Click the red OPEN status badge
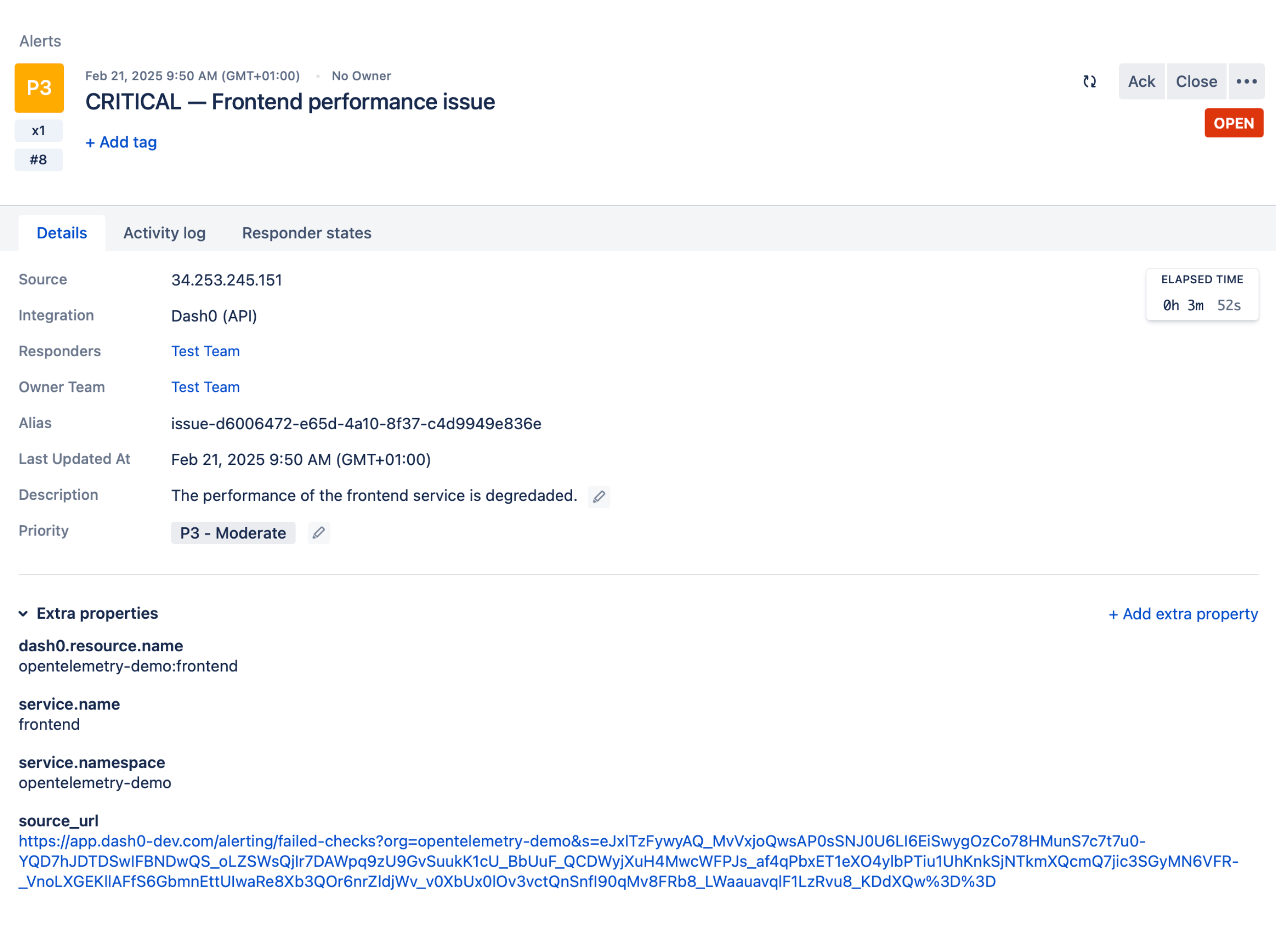This screenshot has width=1276, height=952. [x=1233, y=124]
